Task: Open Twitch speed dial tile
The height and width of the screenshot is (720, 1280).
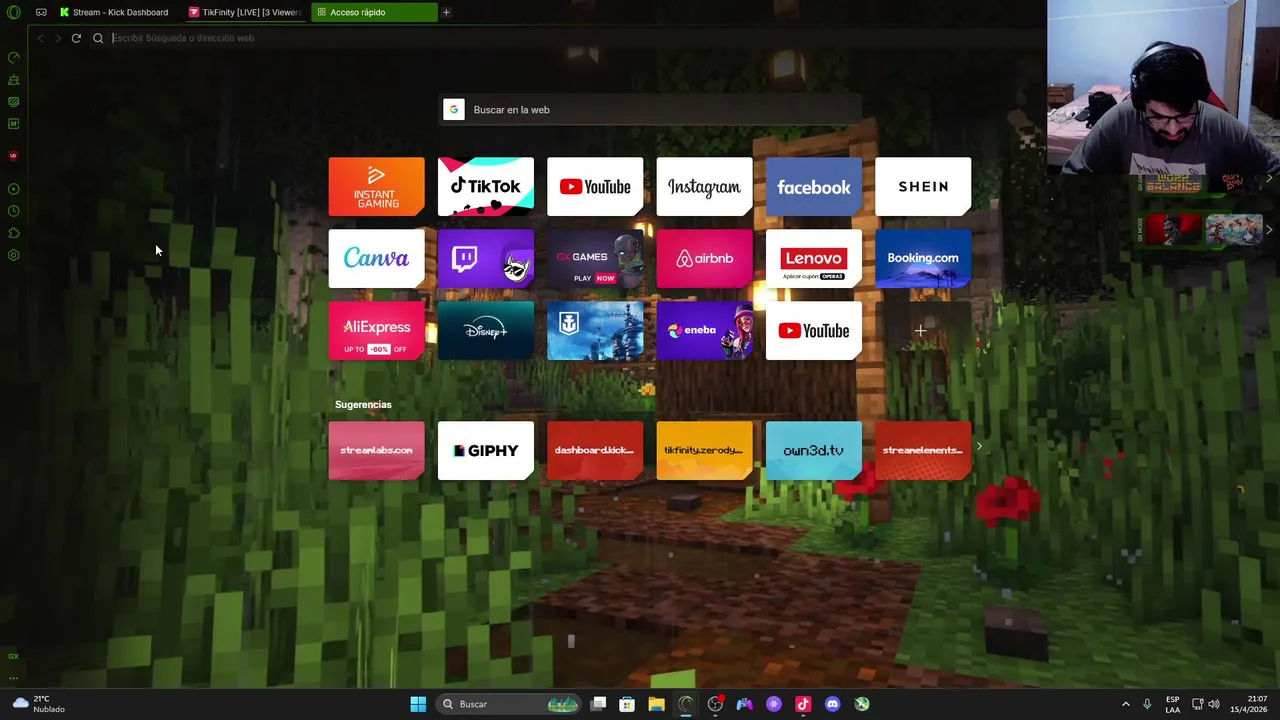Action: pos(486,259)
